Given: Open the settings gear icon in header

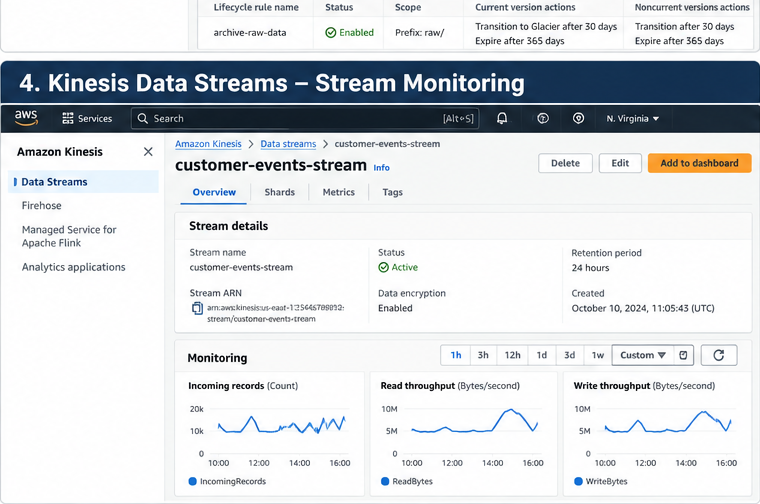Looking at the screenshot, I should (578, 118).
